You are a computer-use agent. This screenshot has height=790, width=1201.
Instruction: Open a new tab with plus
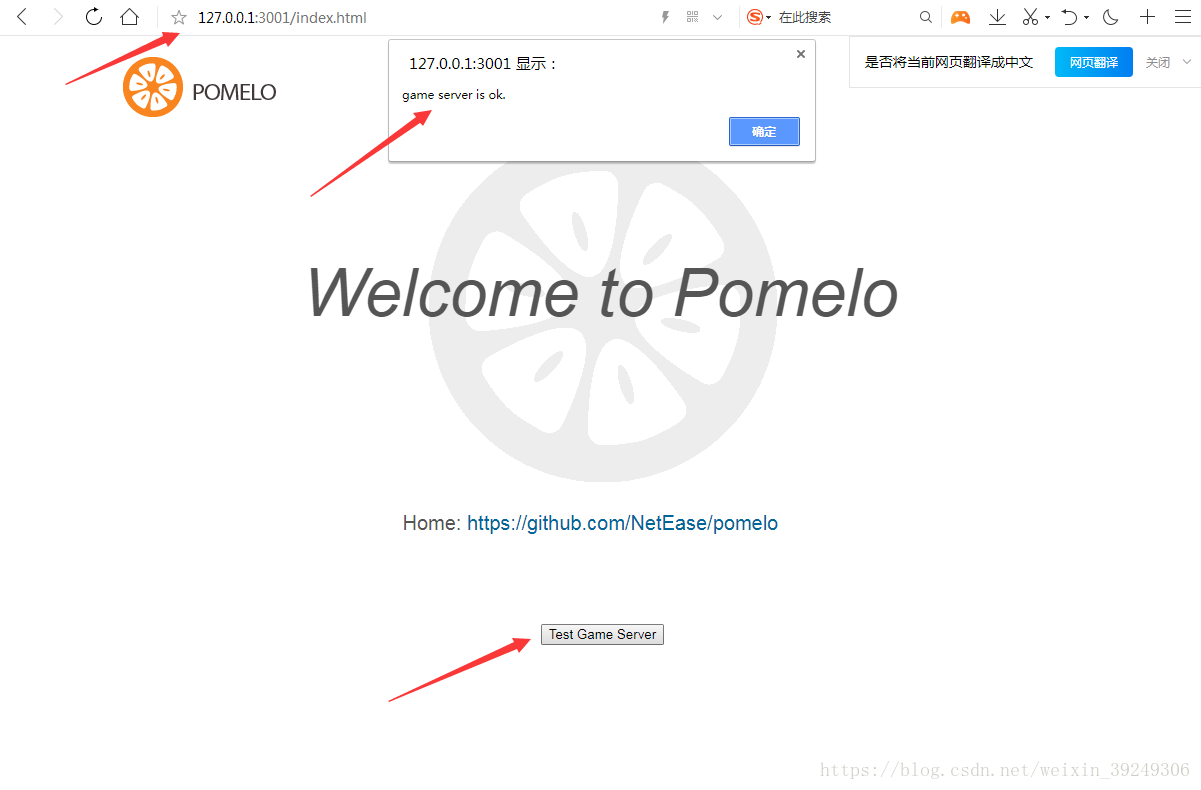click(x=1147, y=17)
